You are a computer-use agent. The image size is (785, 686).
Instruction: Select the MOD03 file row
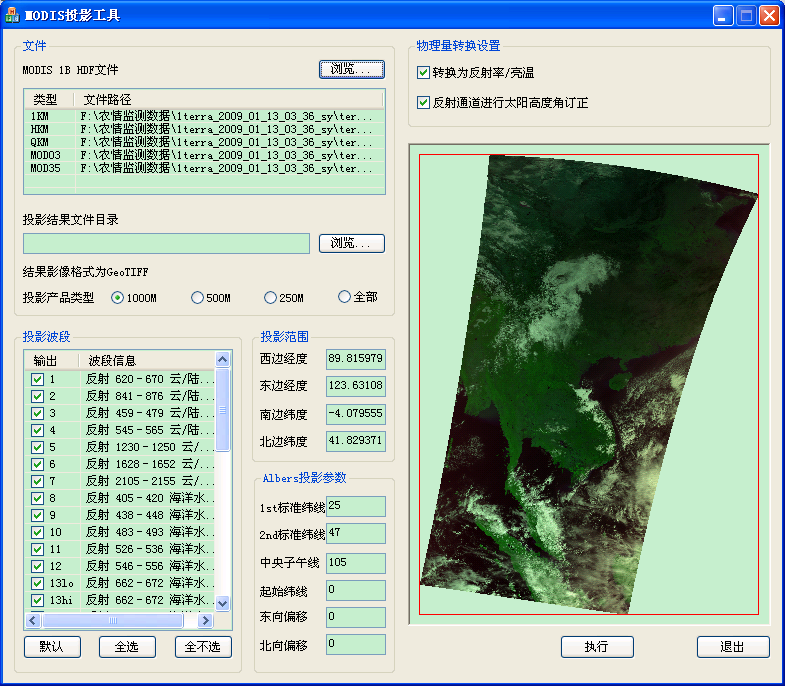[x=204, y=155]
